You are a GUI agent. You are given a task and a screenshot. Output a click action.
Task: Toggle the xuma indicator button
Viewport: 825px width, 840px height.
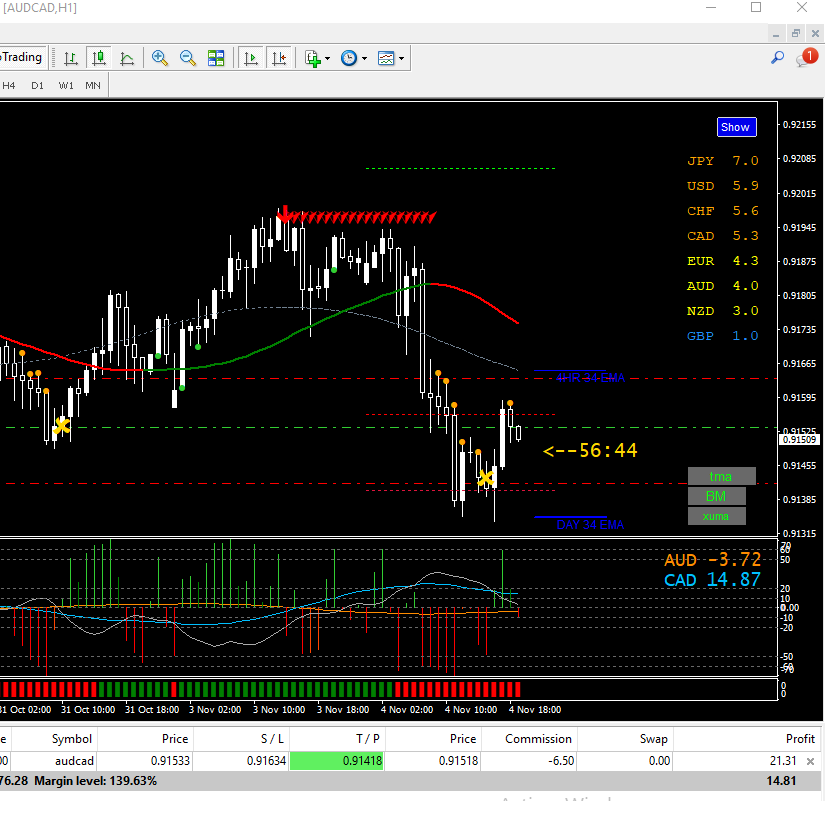pyautogui.click(x=716, y=516)
